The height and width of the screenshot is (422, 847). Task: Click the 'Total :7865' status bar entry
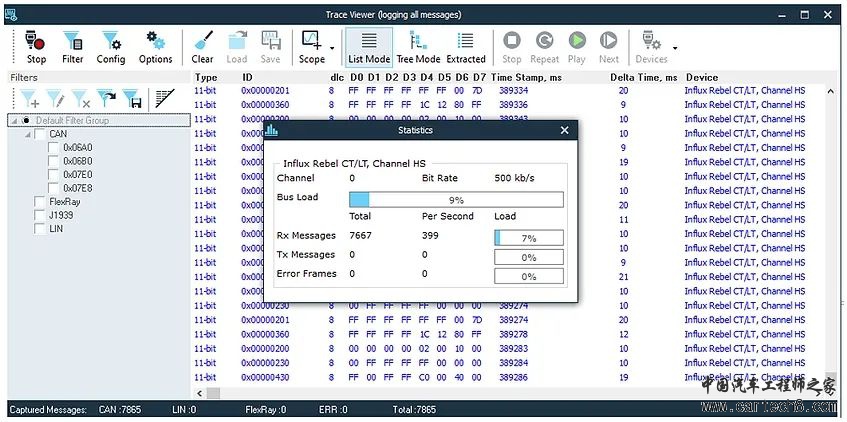click(416, 410)
